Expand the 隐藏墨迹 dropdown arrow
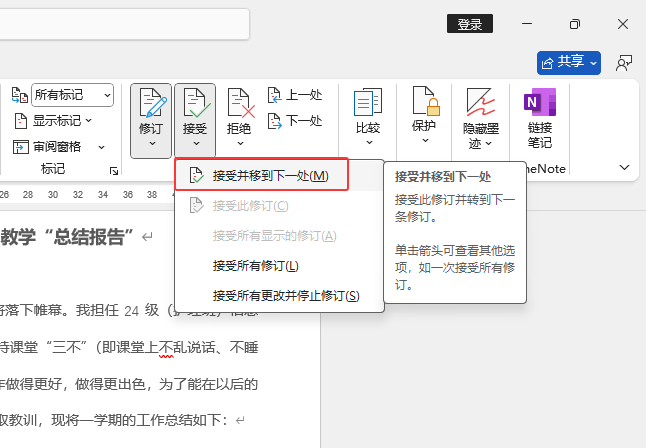646x448 pixels. pyautogui.click(x=489, y=143)
